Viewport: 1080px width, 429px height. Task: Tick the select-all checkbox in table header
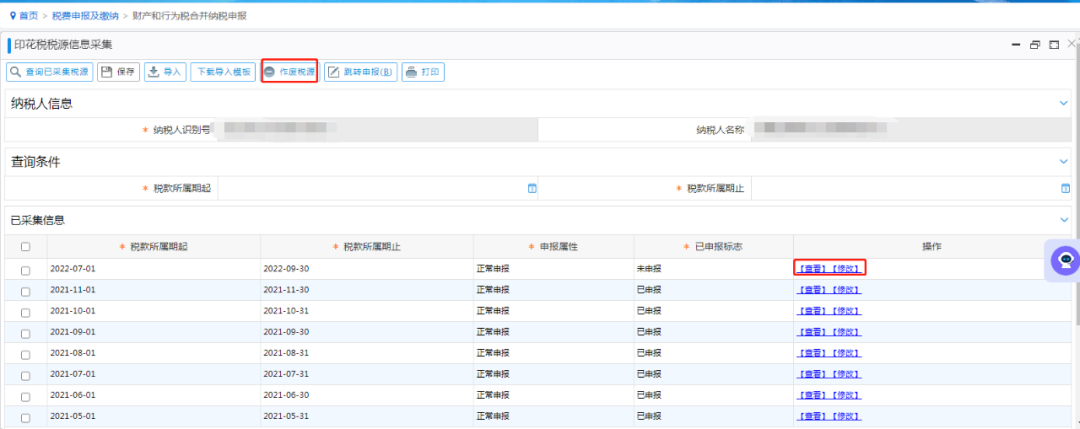tap(26, 247)
